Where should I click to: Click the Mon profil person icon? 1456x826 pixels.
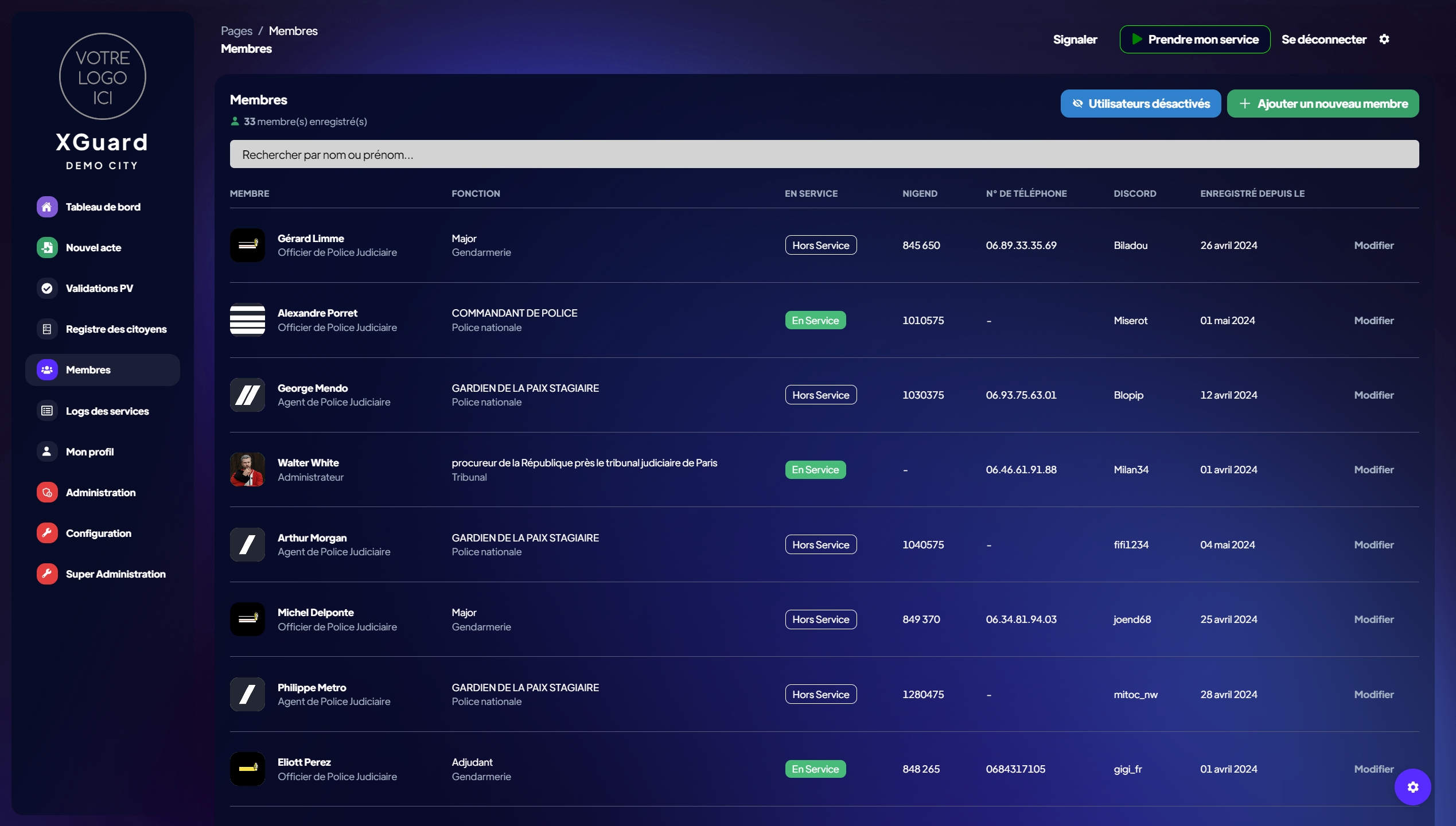click(47, 451)
